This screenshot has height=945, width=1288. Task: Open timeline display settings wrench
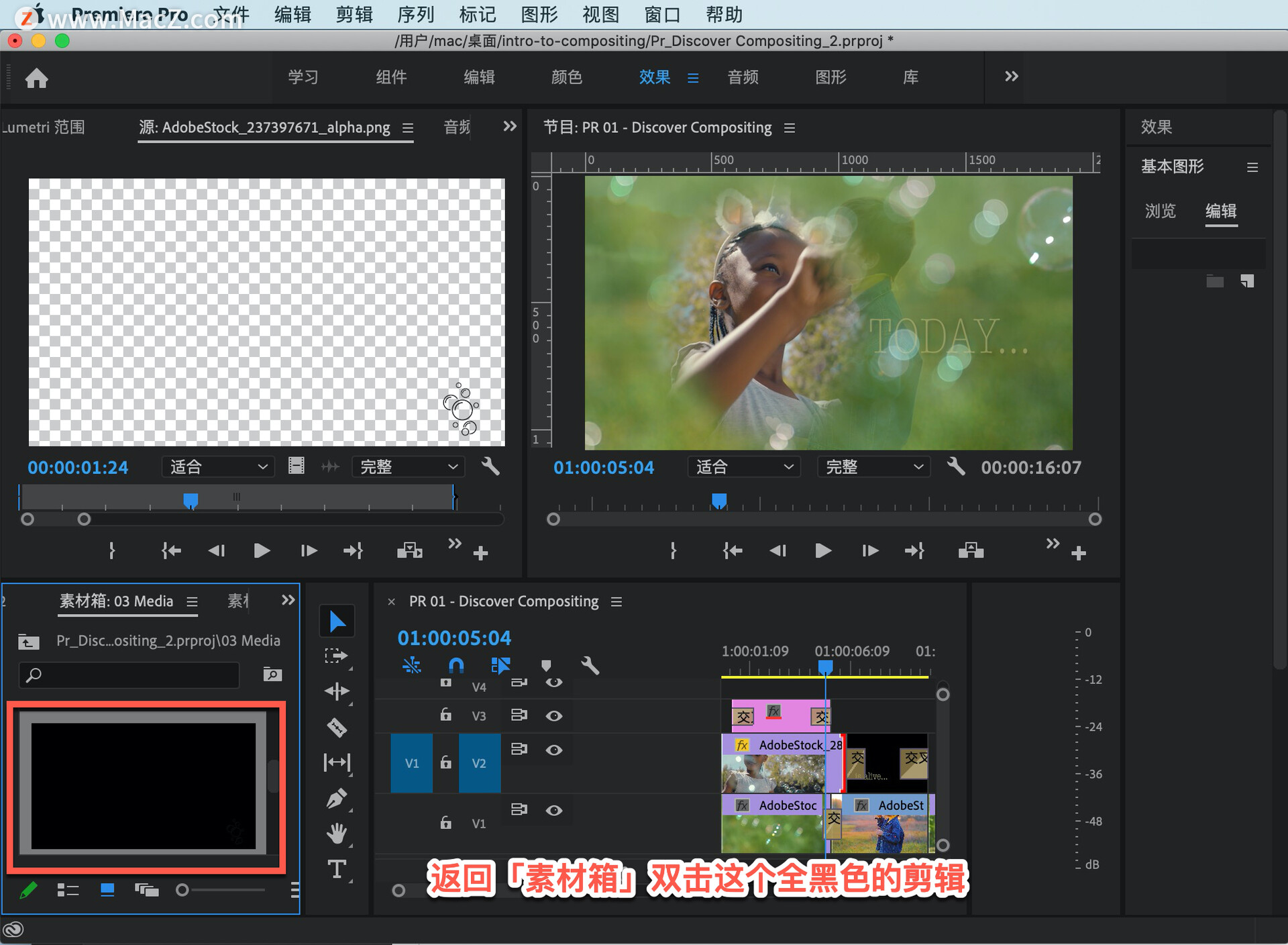click(x=590, y=665)
